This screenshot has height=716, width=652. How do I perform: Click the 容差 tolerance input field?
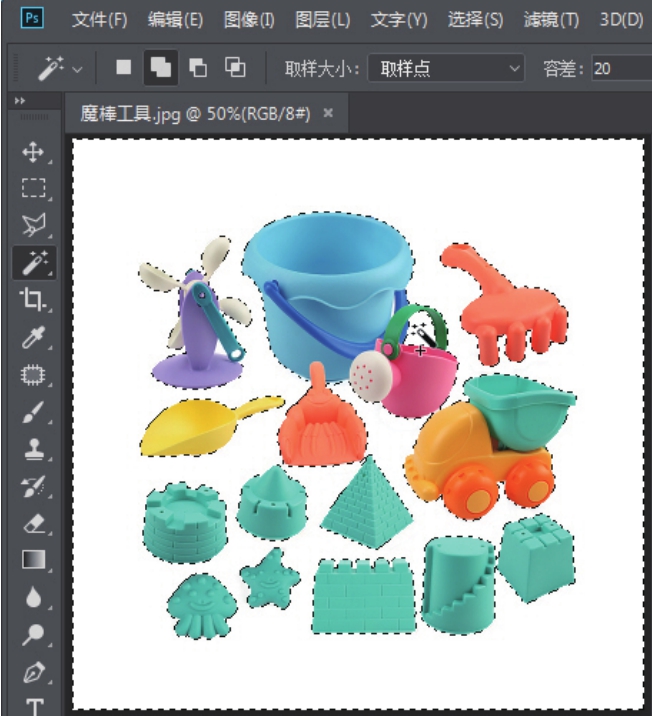[x=621, y=68]
